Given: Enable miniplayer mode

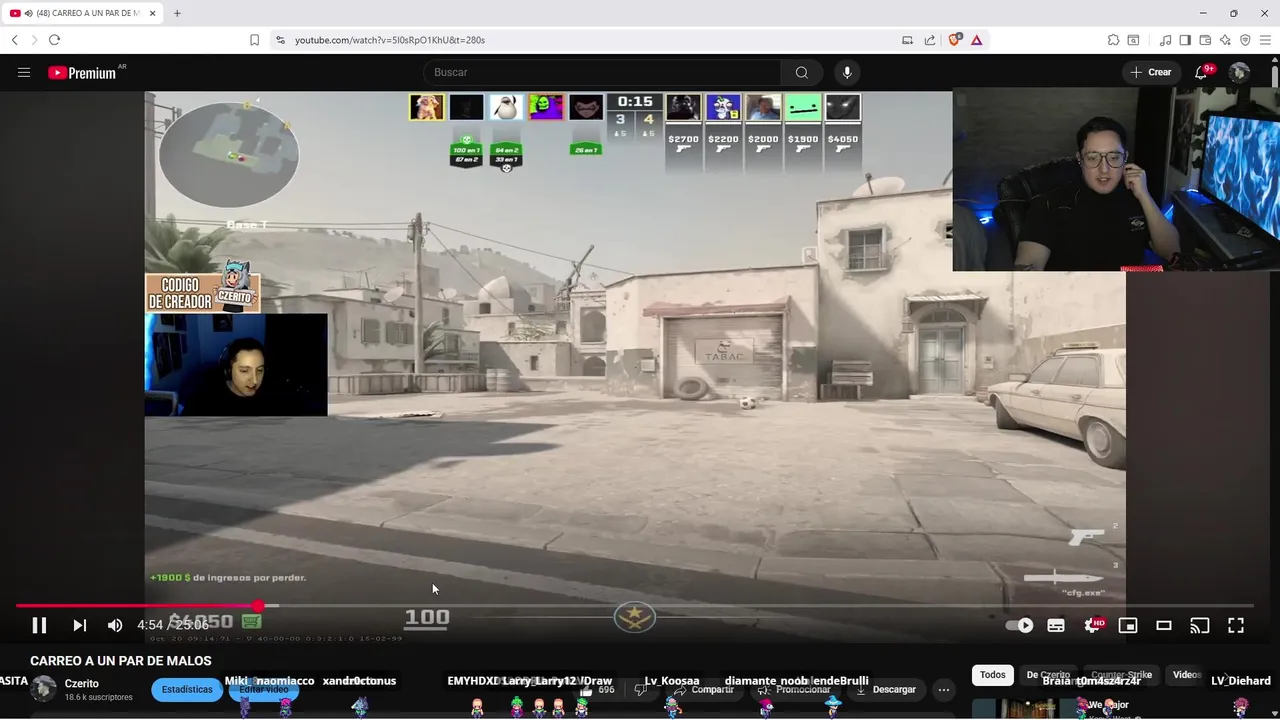Looking at the screenshot, I should coord(1128,626).
